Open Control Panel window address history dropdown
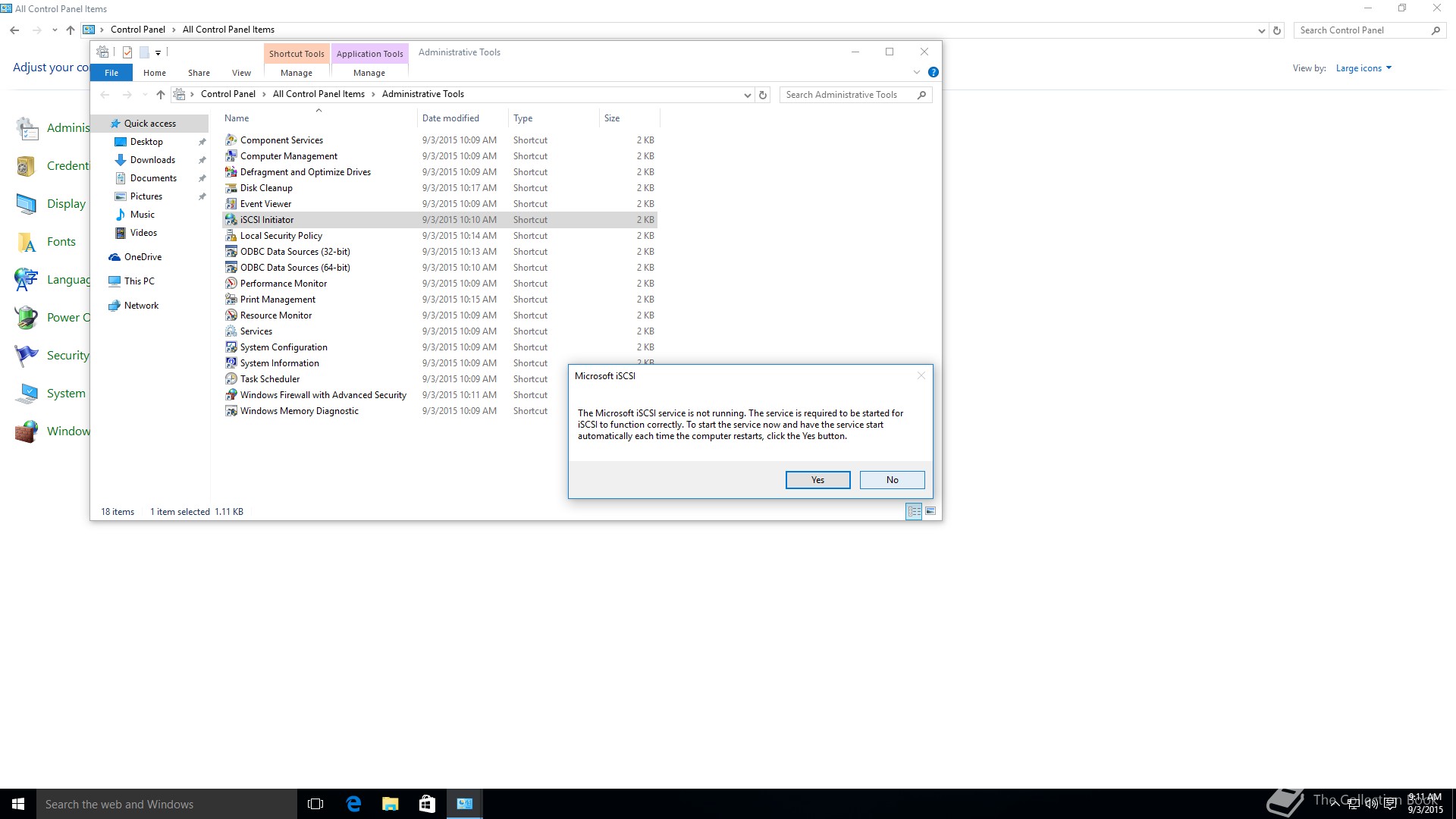 pyautogui.click(x=1261, y=30)
